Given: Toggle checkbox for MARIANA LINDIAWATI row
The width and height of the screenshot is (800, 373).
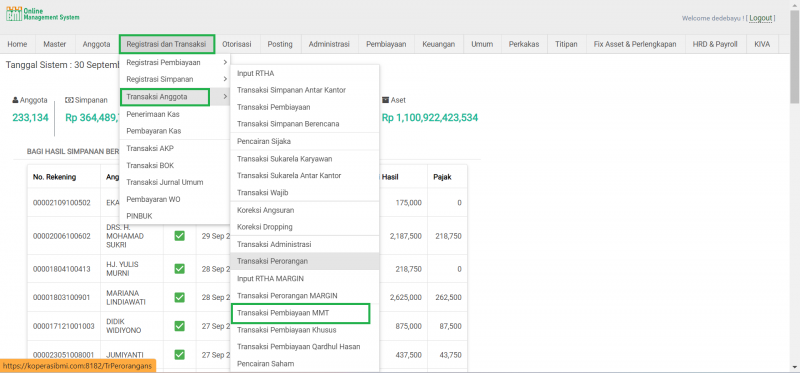Looking at the screenshot, I should (x=180, y=297).
